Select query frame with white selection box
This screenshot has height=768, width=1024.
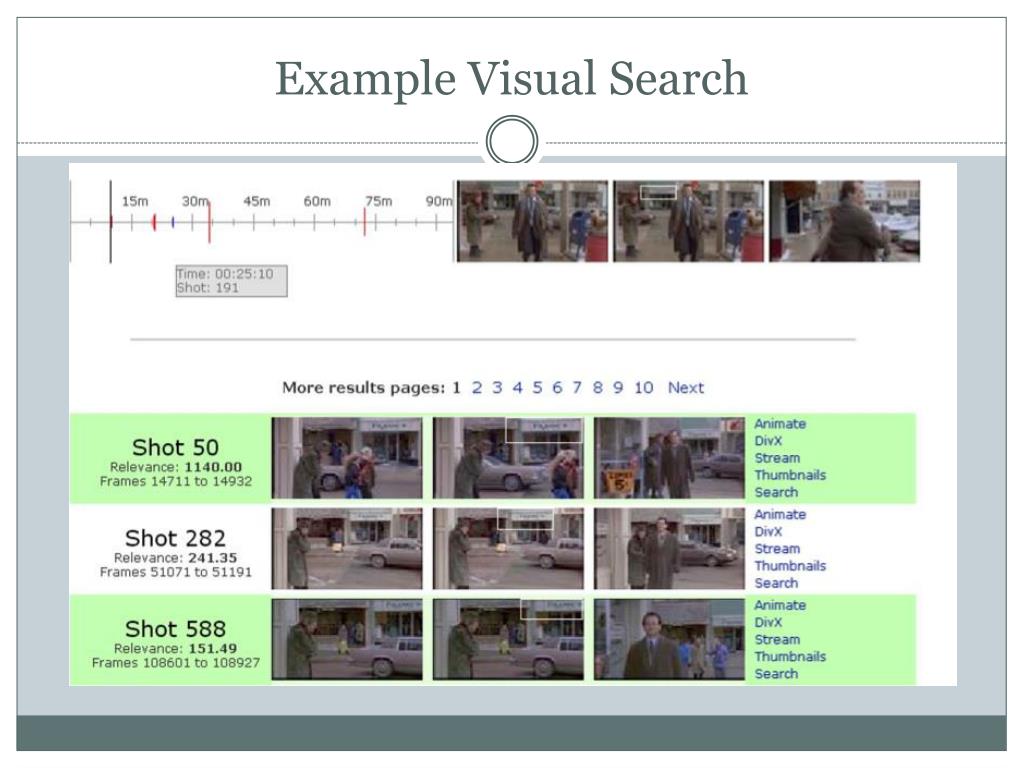688,221
